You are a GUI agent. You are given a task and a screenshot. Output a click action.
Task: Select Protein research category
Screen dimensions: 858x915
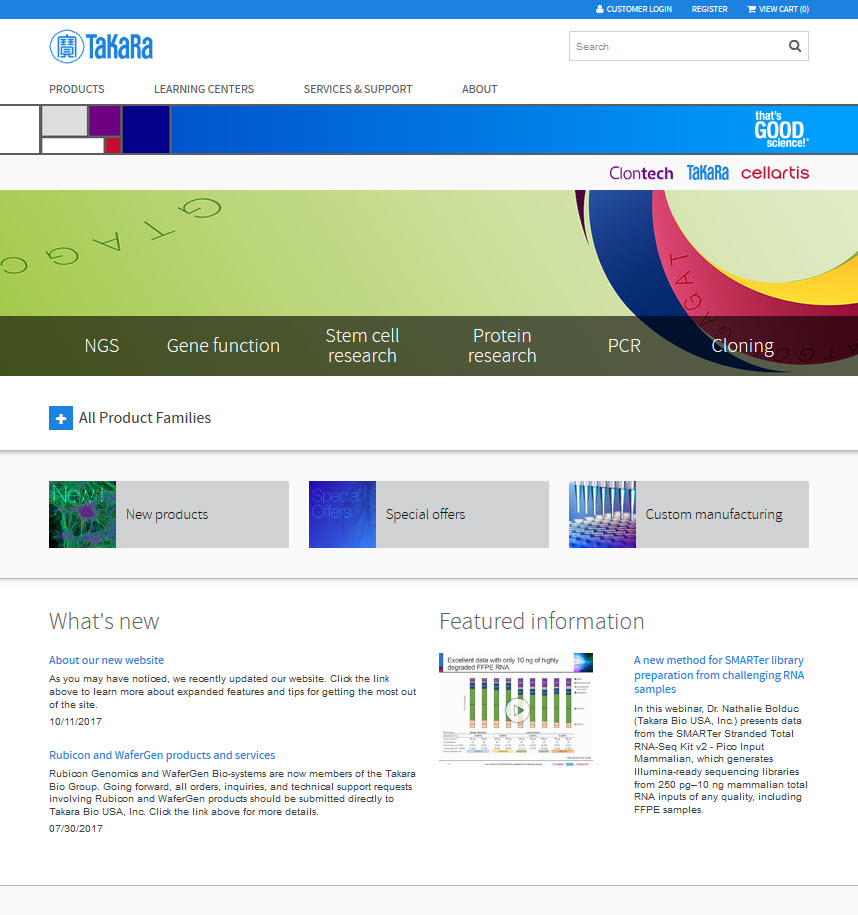click(502, 345)
